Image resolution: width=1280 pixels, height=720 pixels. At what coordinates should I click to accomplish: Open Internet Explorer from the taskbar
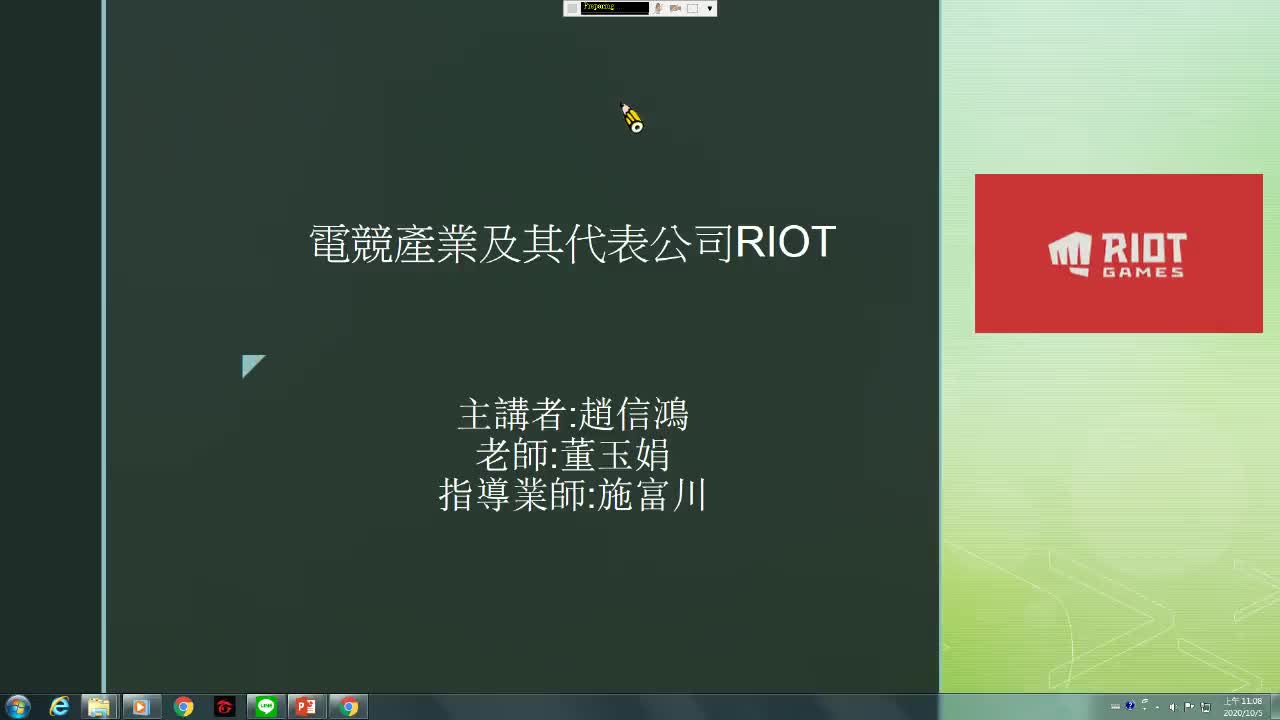click(60, 707)
